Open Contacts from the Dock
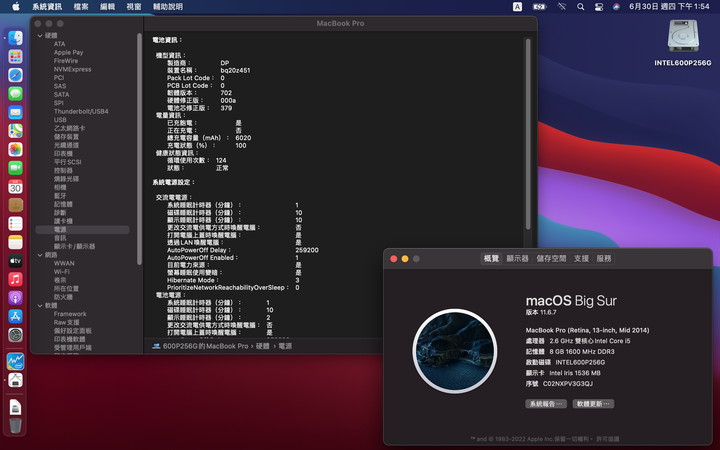This screenshot has width=720, height=450. point(15,205)
